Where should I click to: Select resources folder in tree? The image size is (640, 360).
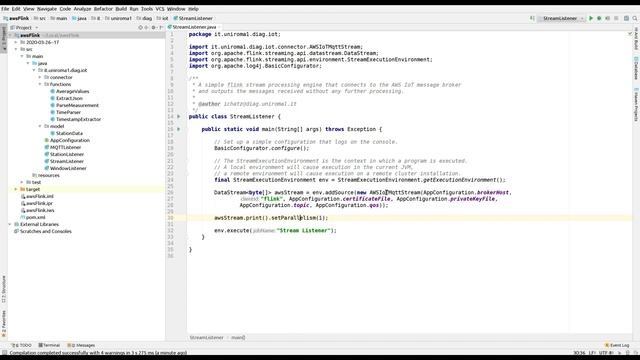pos(49,176)
